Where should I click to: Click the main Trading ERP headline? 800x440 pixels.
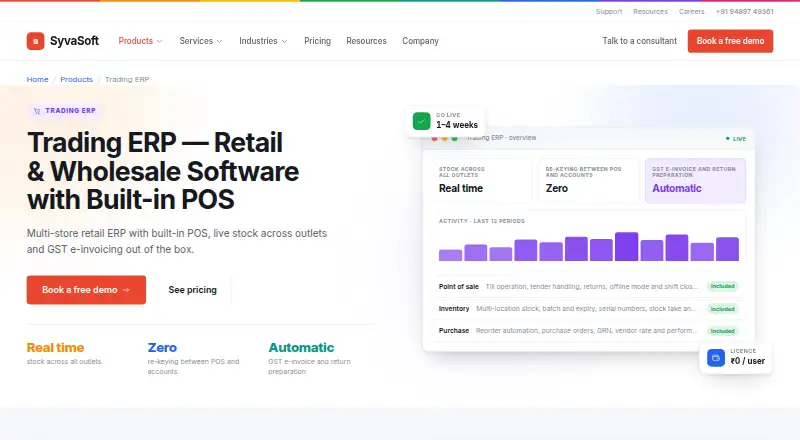point(163,171)
